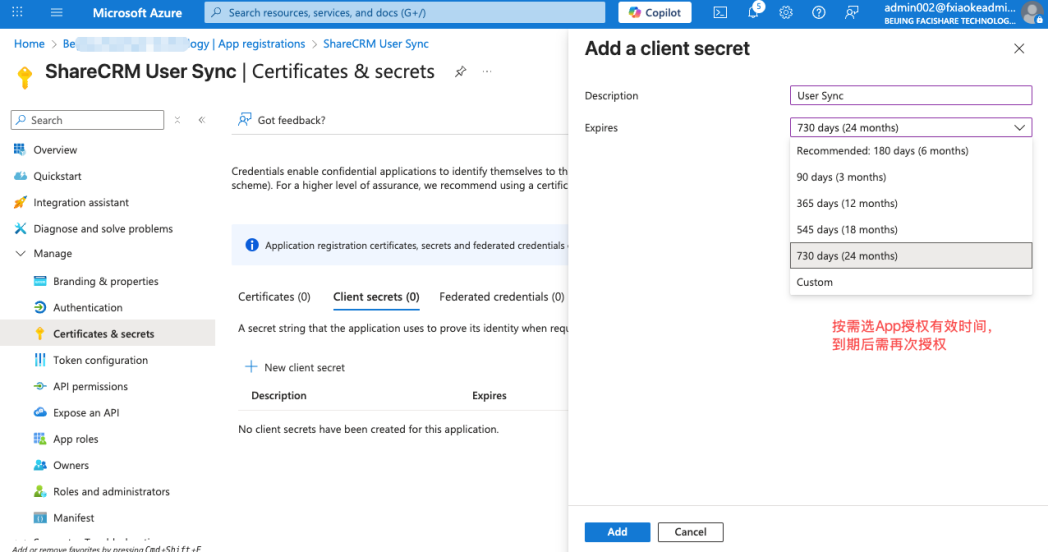This screenshot has height=552, width=1048.
Task: Open Federated credentials (0) tab
Action: tap(501, 297)
